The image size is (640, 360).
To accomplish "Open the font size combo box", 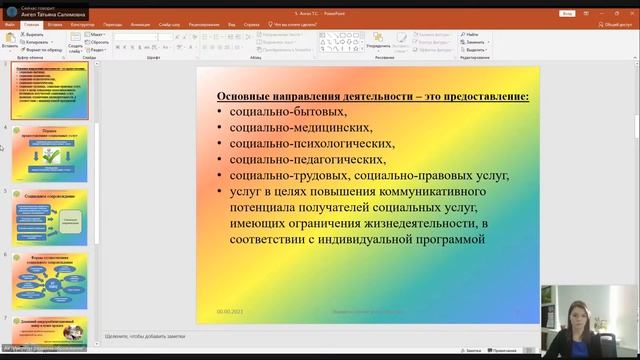I will (x=166, y=37).
